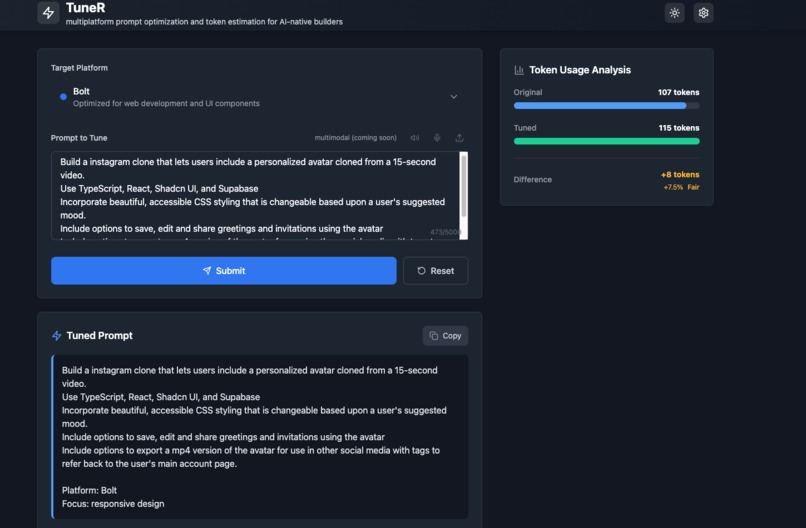Click the Original tokens blue progress bar

coord(607,105)
